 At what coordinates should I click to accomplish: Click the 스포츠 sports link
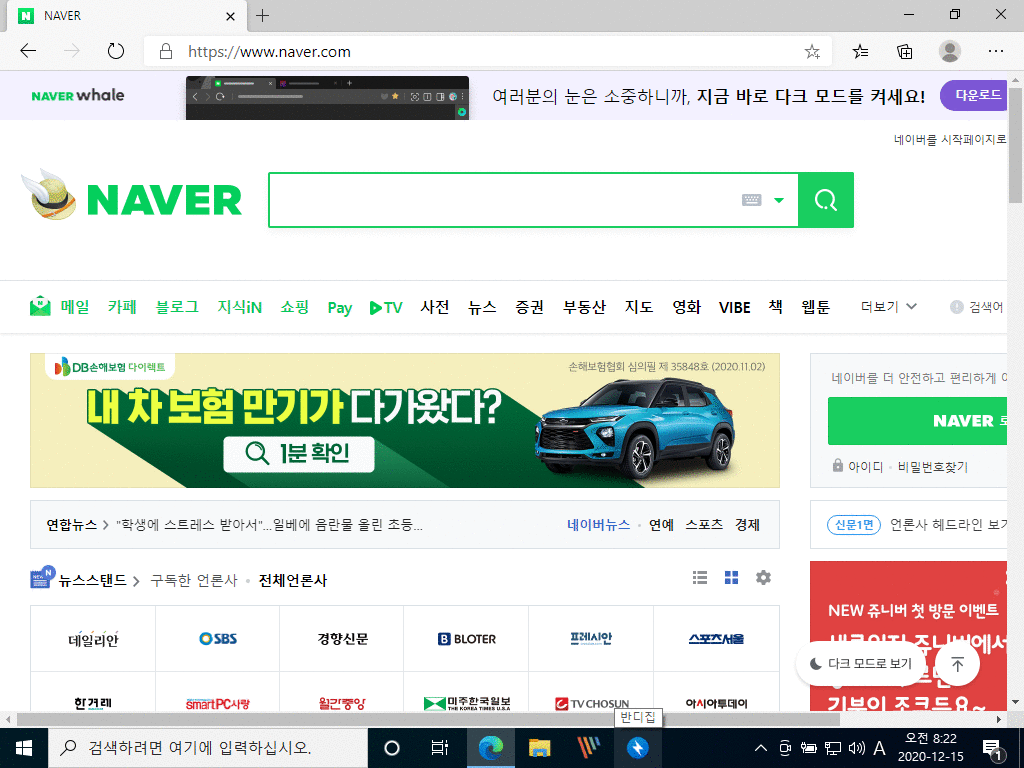click(704, 525)
